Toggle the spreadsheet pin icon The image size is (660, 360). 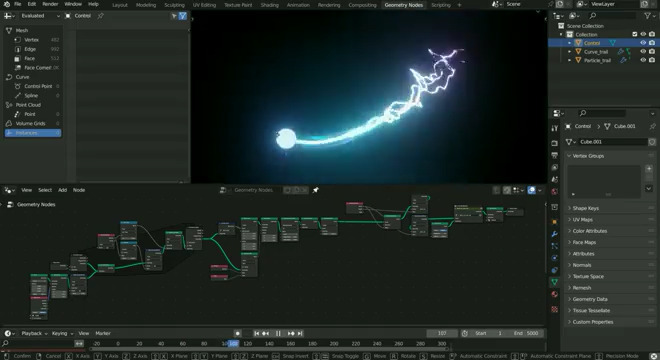101,16
